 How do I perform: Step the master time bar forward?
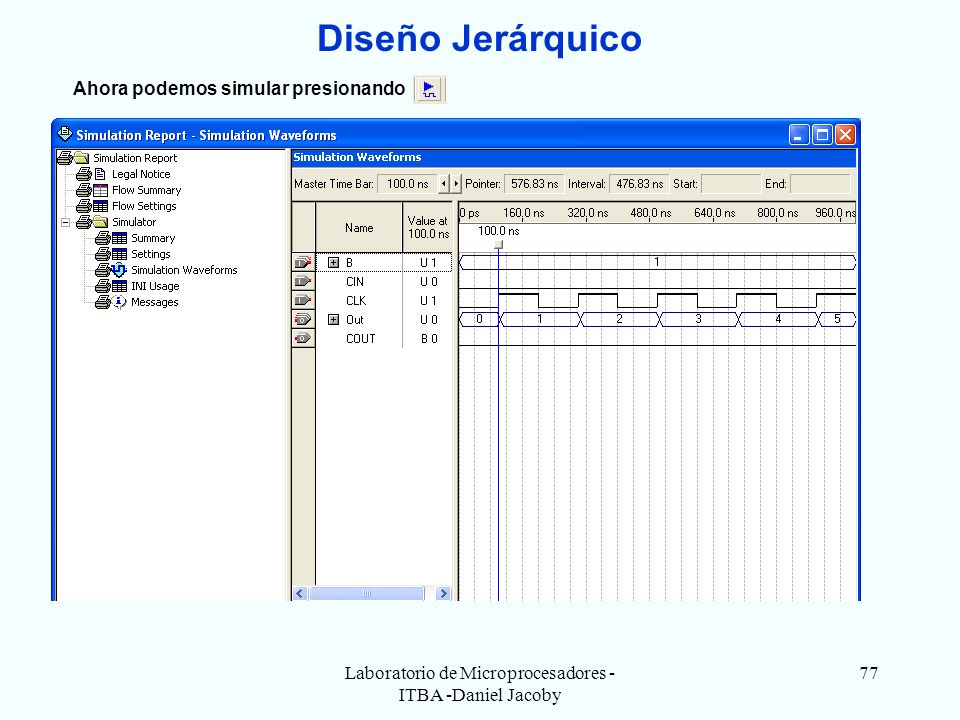pos(456,184)
